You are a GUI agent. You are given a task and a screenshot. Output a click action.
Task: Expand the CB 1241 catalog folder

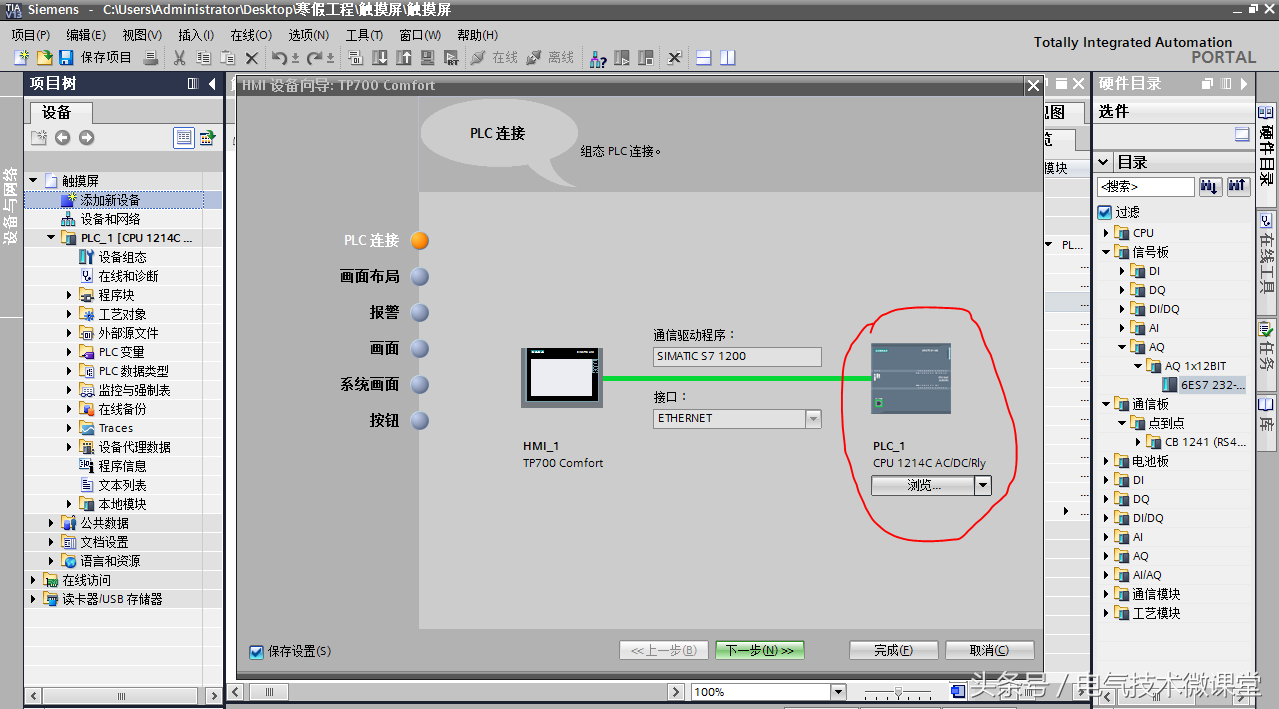pyautogui.click(x=1139, y=442)
